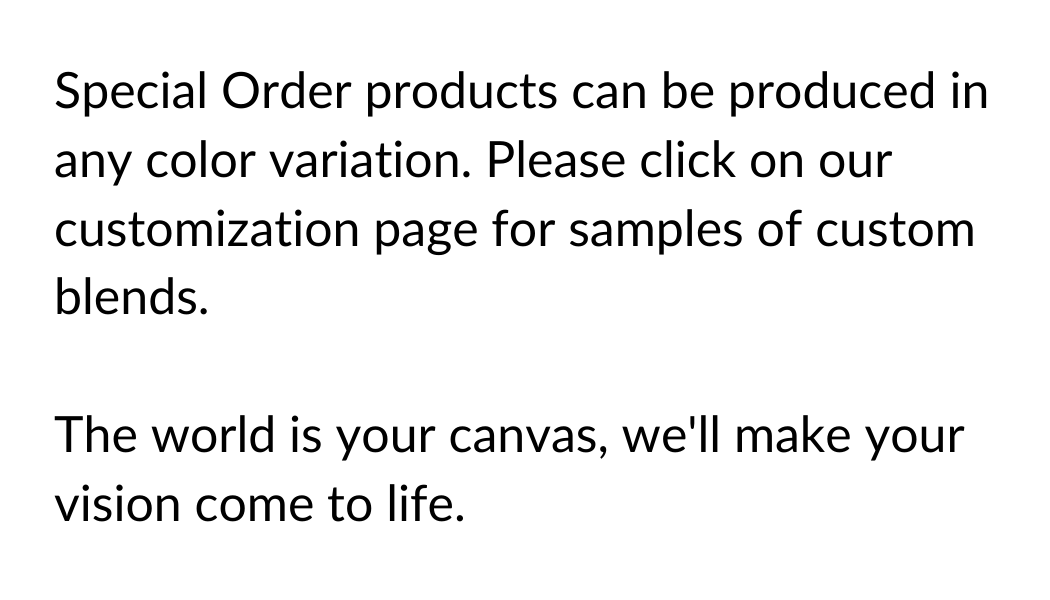This screenshot has height=600, width=1050.
Task: Click the word "Please"
Action: (556, 161)
